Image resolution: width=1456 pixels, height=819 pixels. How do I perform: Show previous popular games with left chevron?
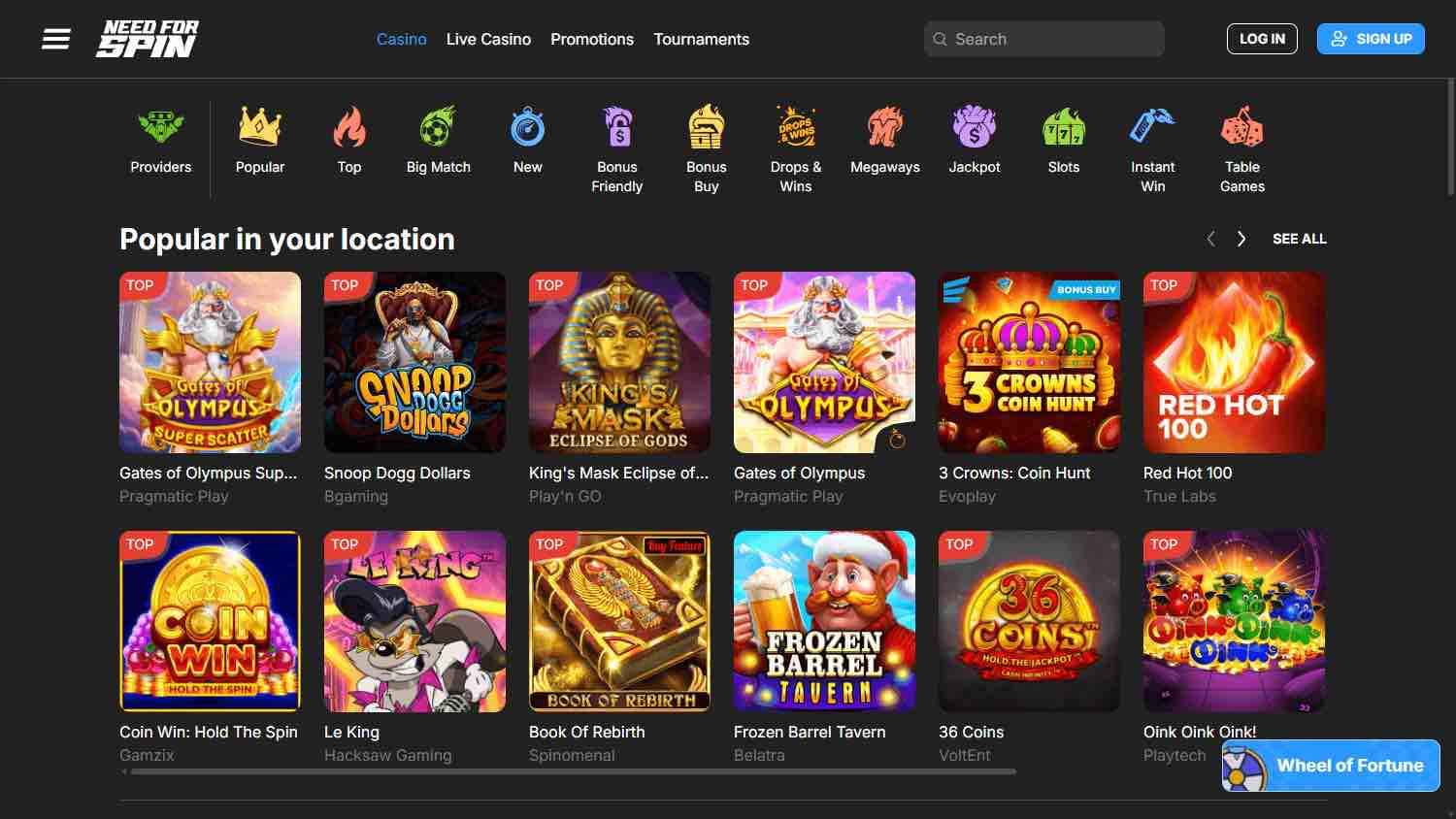click(1210, 239)
